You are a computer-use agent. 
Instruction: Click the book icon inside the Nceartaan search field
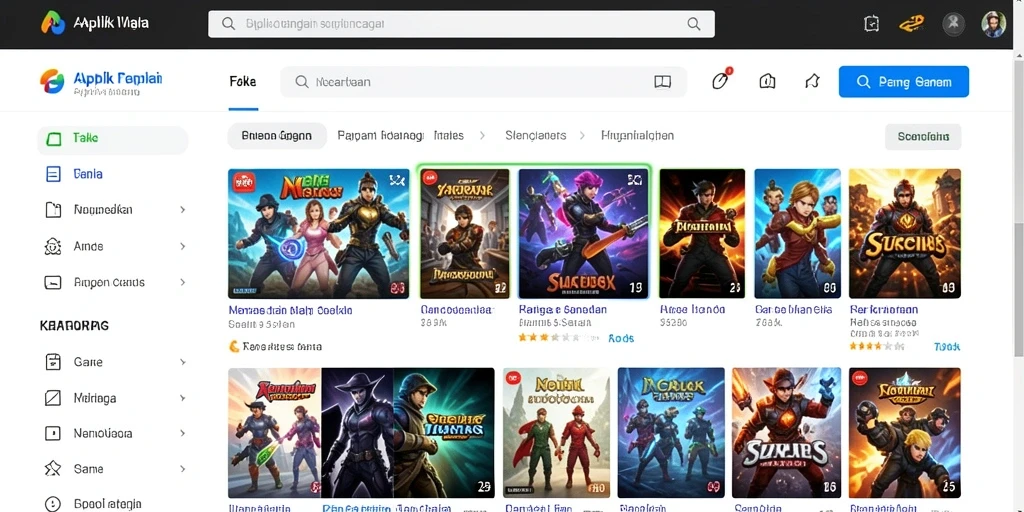(662, 82)
